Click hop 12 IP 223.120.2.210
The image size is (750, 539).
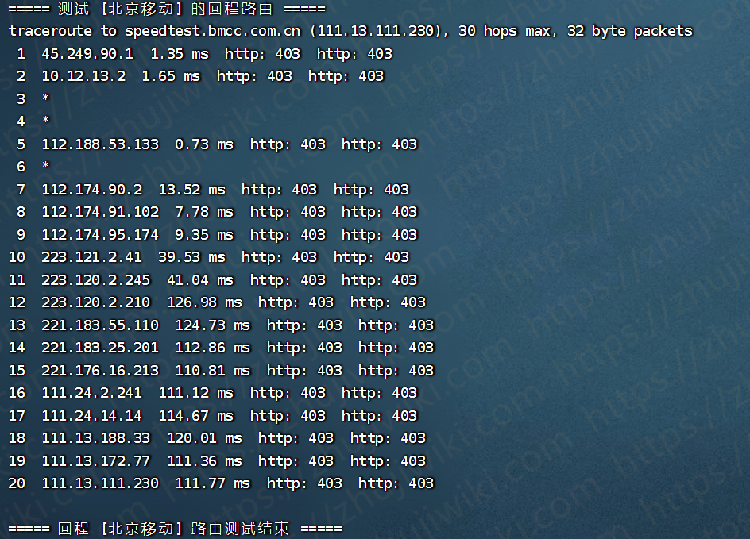(96, 302)
